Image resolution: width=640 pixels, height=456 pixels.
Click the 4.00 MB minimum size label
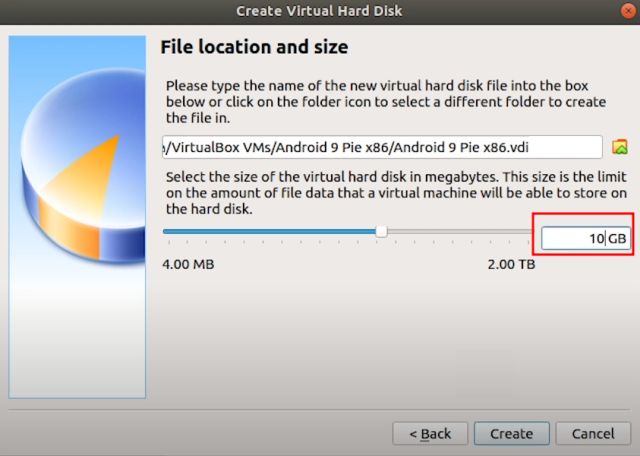point(188,264)
